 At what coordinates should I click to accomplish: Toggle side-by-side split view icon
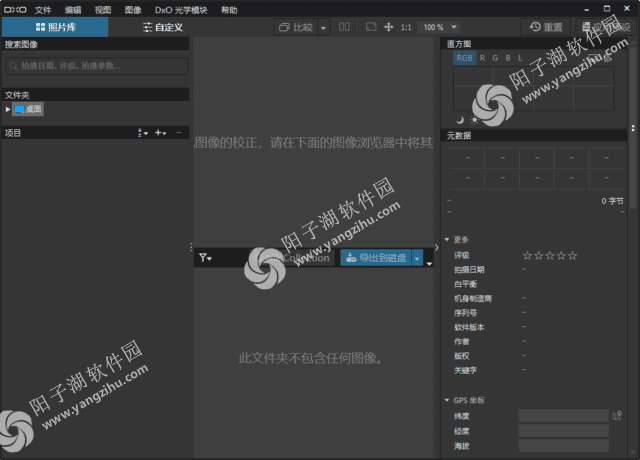coord(344,27)
